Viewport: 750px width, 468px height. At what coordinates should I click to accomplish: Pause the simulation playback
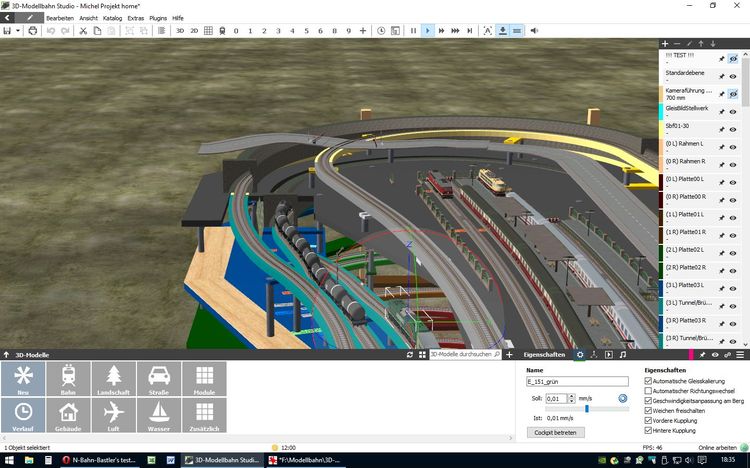tap(413, 31)
